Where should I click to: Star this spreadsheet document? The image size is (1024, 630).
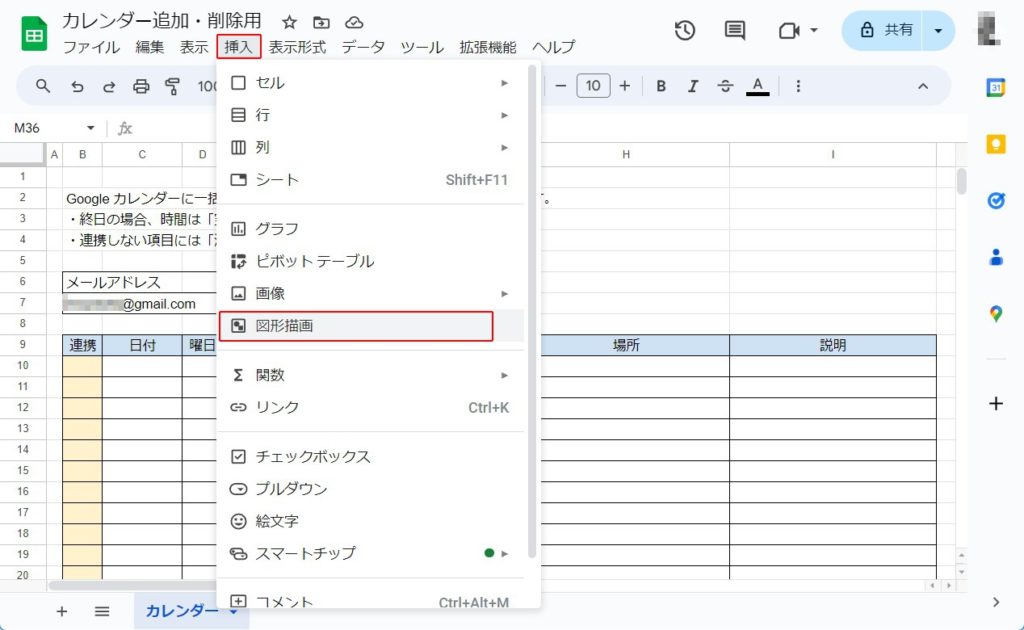click(289, 22)
